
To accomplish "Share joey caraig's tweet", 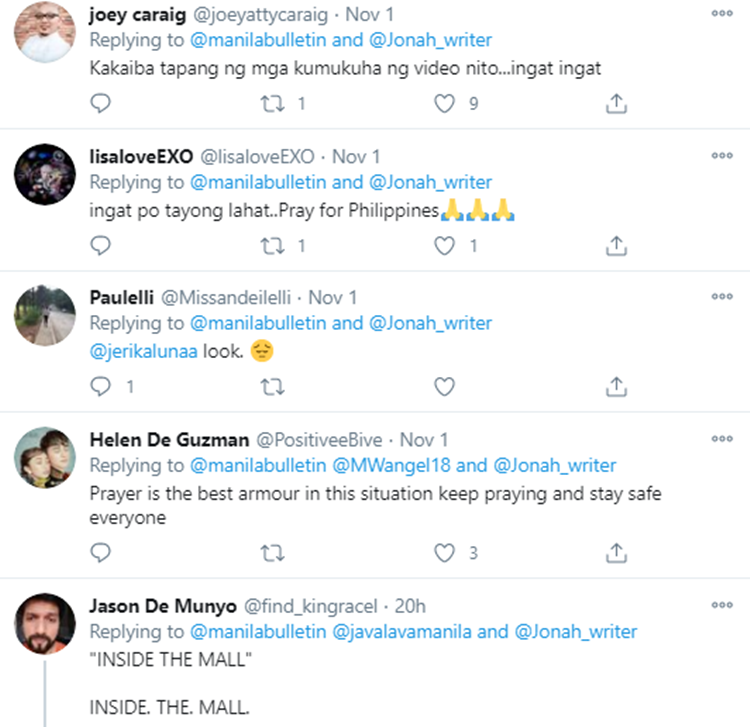I will pyautogui.click(x=617, y=103).
